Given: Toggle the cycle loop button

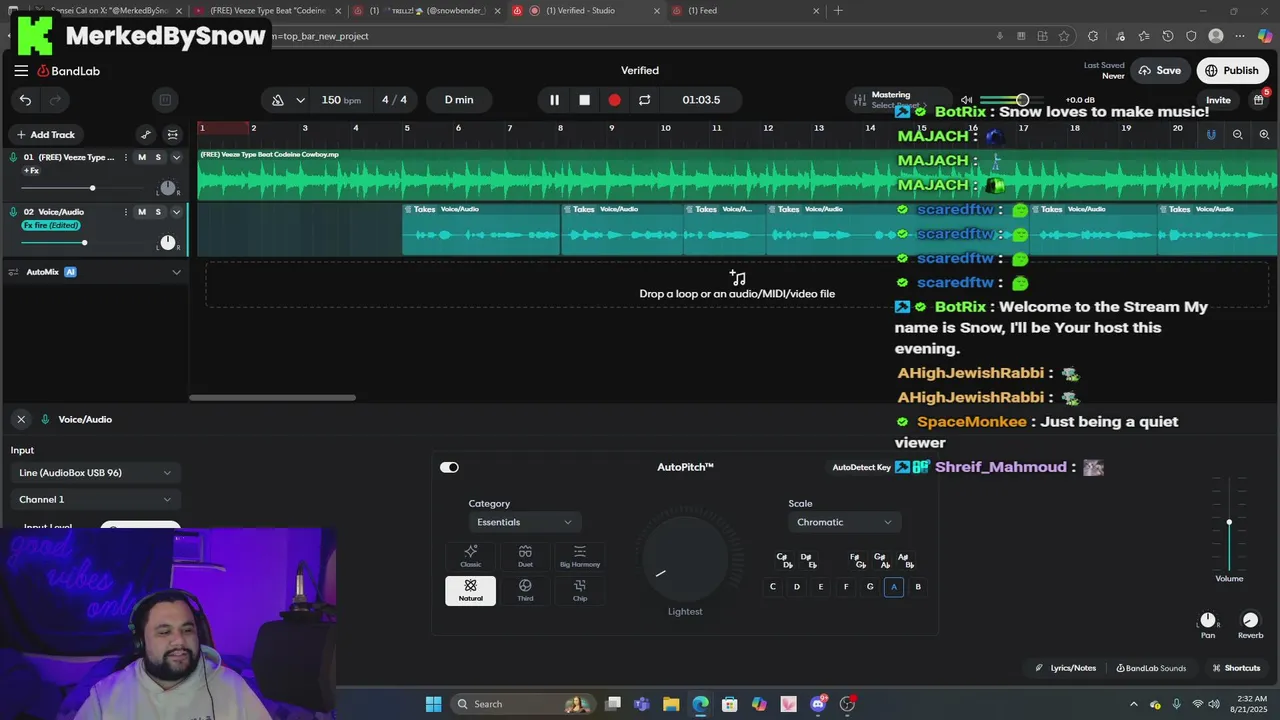Looking at the screenshot, I should click(x=644, y=100).
